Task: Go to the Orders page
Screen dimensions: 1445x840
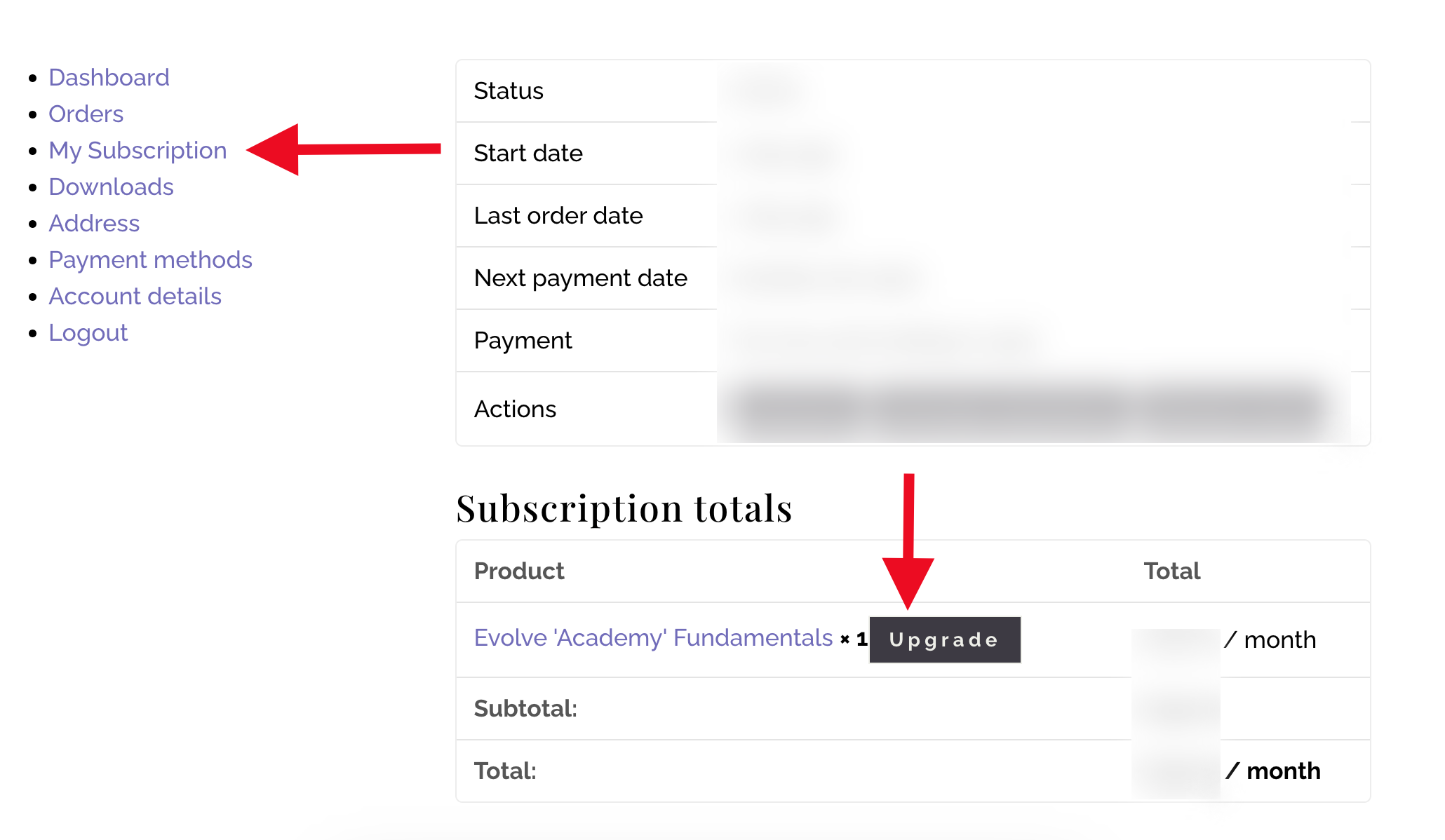Action: (86, 114)
